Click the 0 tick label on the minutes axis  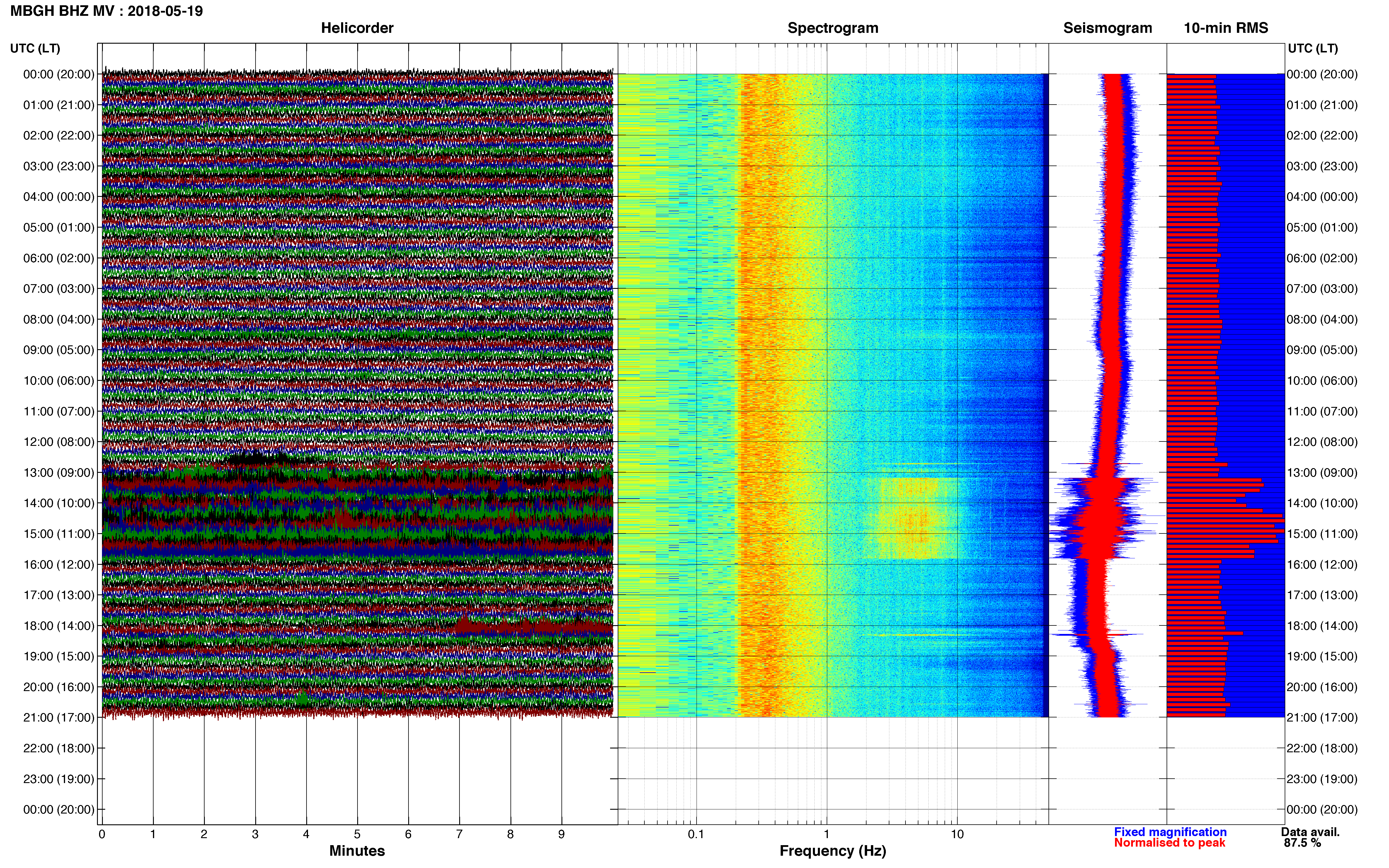tap(102, 834)
